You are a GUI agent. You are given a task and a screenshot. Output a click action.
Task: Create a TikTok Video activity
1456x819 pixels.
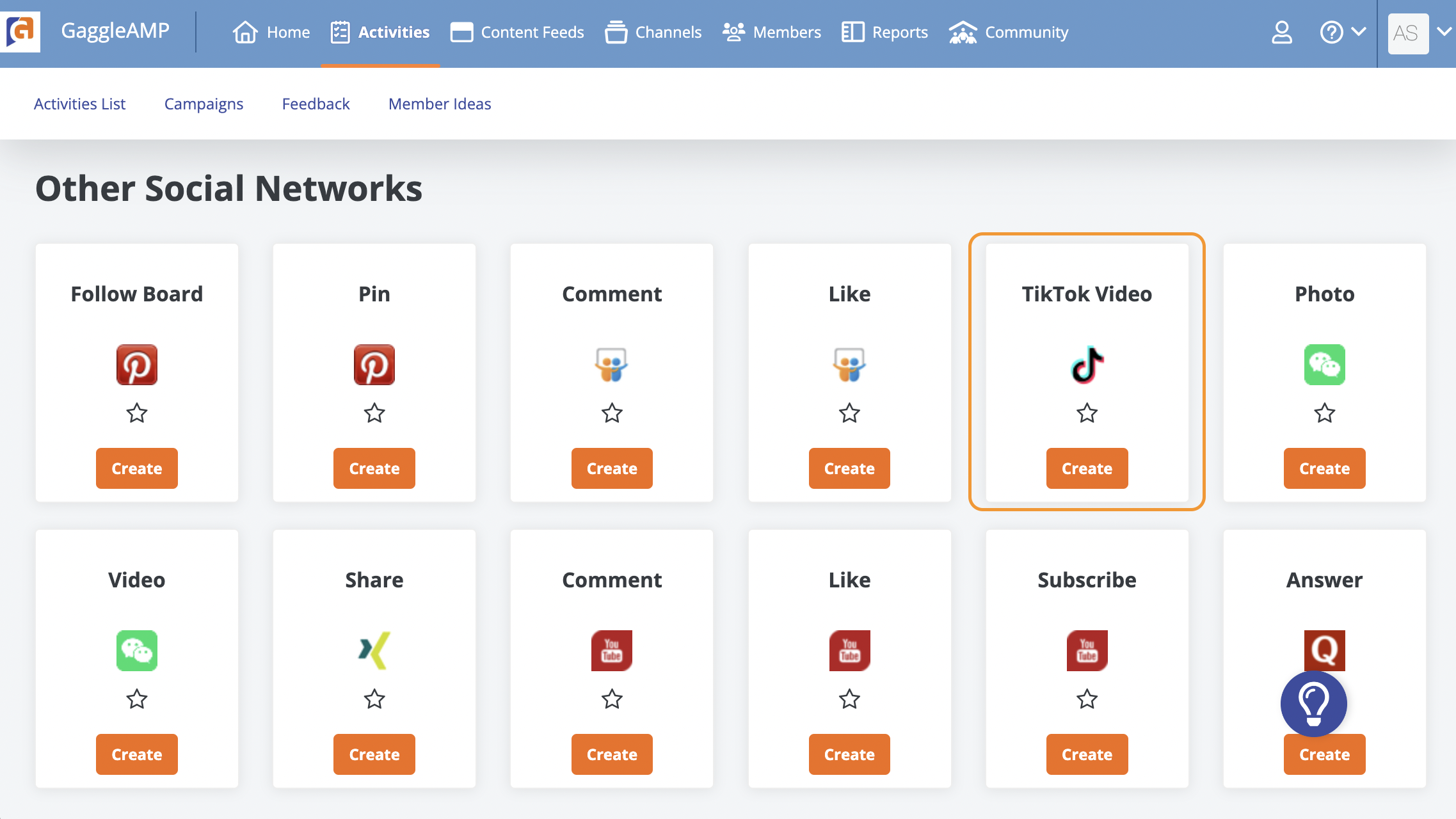[1087, 468]
